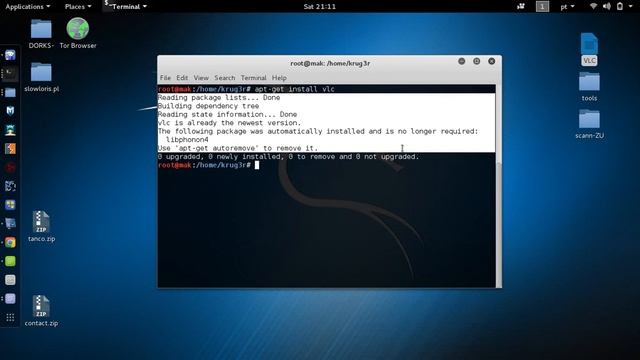Open the scann-ZU folder on the desktop

[x=589, y=124]
